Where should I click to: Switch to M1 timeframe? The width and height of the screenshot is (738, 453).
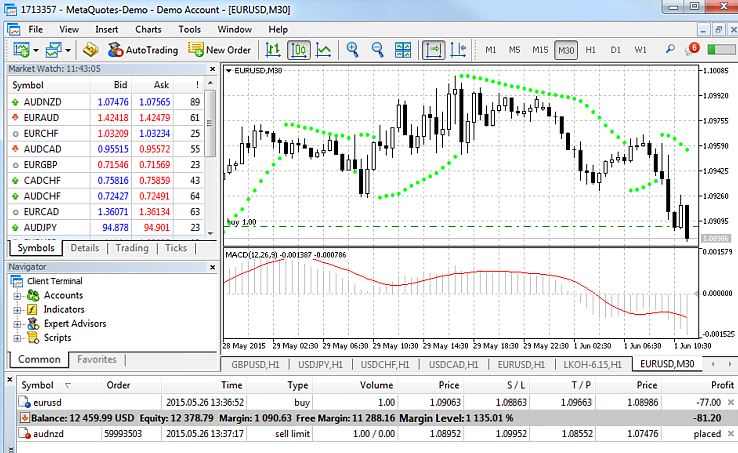click(x=490, y=49)
